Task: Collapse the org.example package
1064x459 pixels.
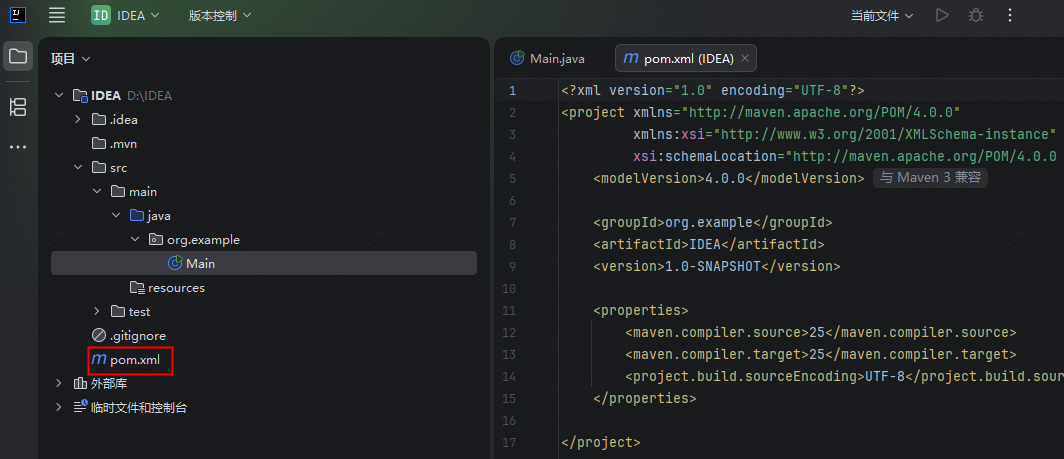Action: click(x=135, y=240)
